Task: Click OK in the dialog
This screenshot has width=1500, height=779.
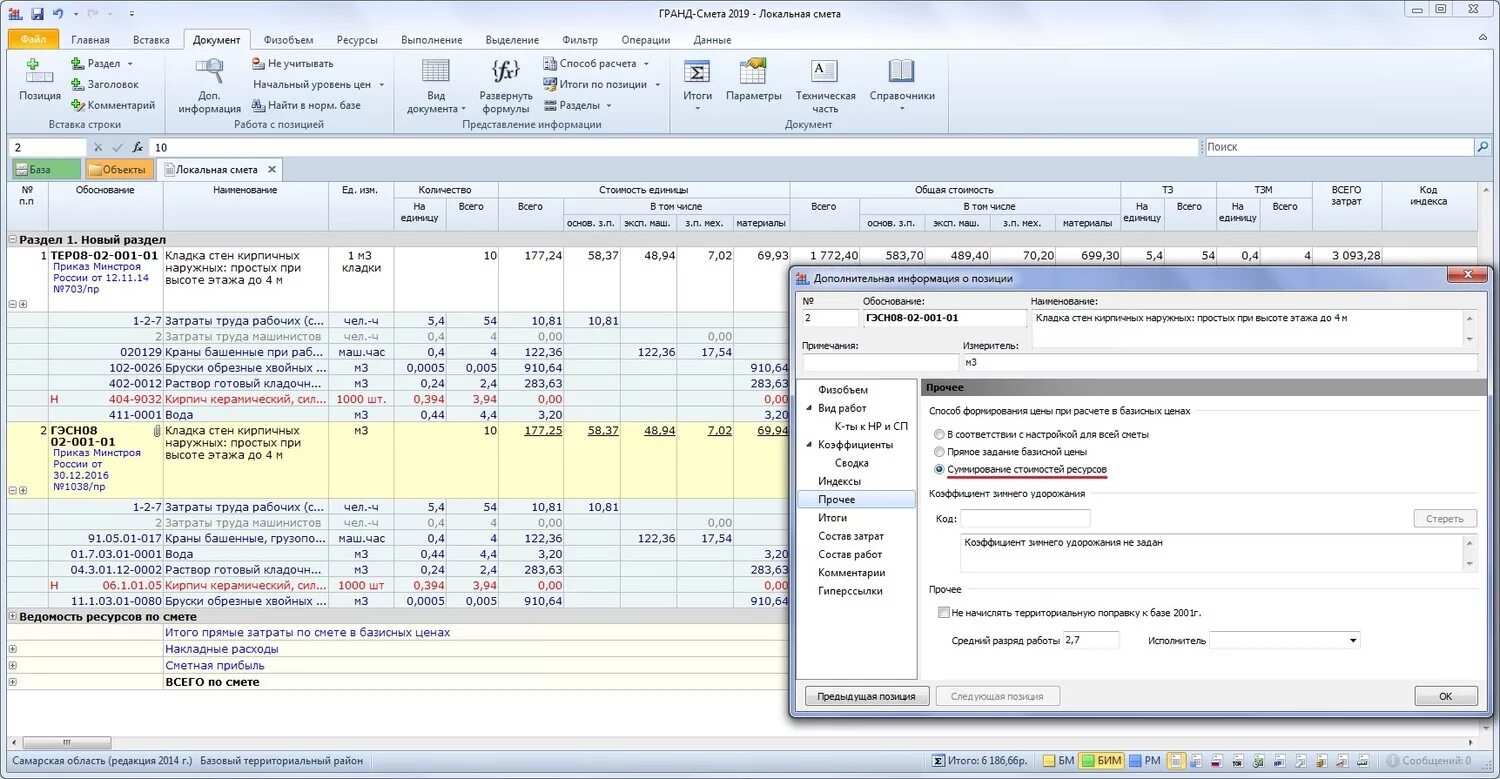Action: coord(1446,696)
